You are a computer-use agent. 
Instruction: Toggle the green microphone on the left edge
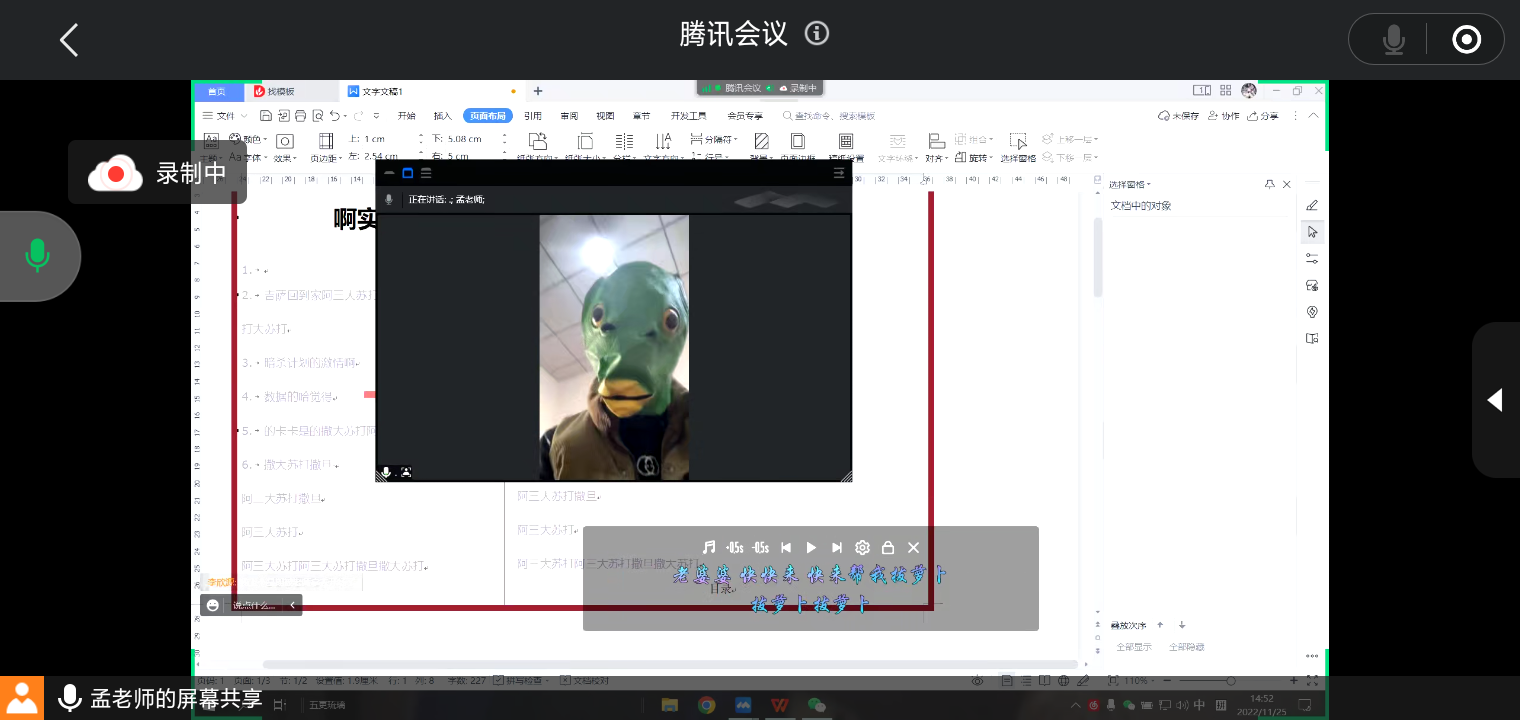tap(38, 255)
